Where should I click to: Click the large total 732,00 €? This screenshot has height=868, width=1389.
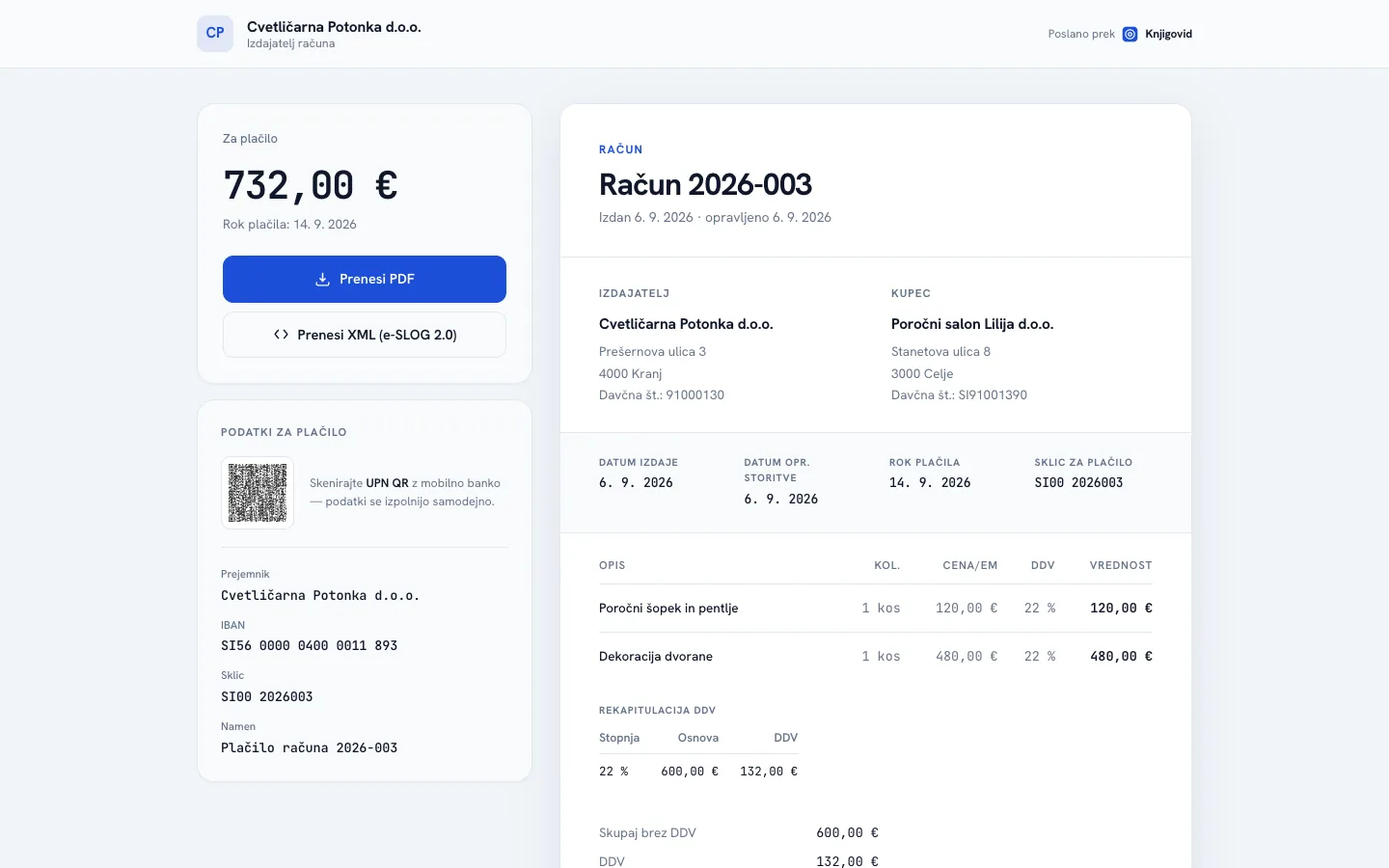pyautogui.click(x=311, y=185)
